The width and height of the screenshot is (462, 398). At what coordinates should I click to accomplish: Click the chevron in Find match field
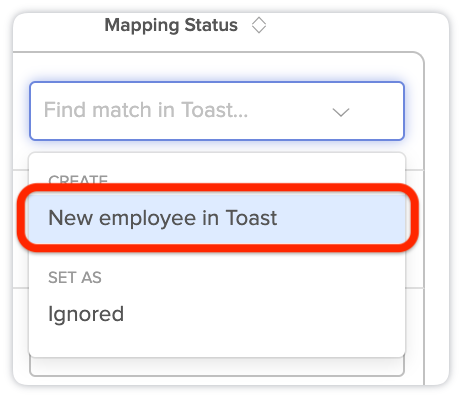tap(341, 112)
